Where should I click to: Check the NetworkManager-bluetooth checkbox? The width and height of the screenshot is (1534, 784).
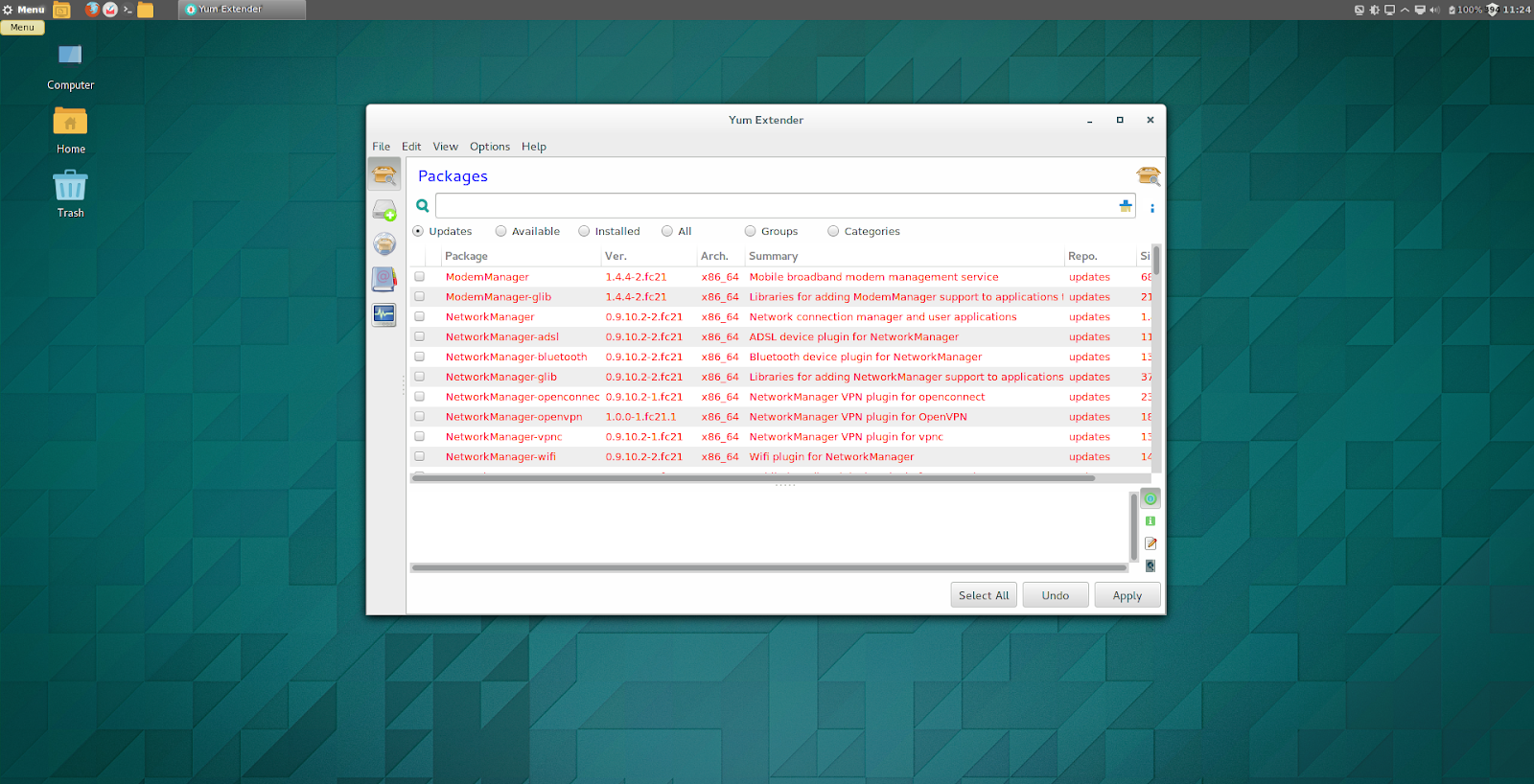point(419,357)
